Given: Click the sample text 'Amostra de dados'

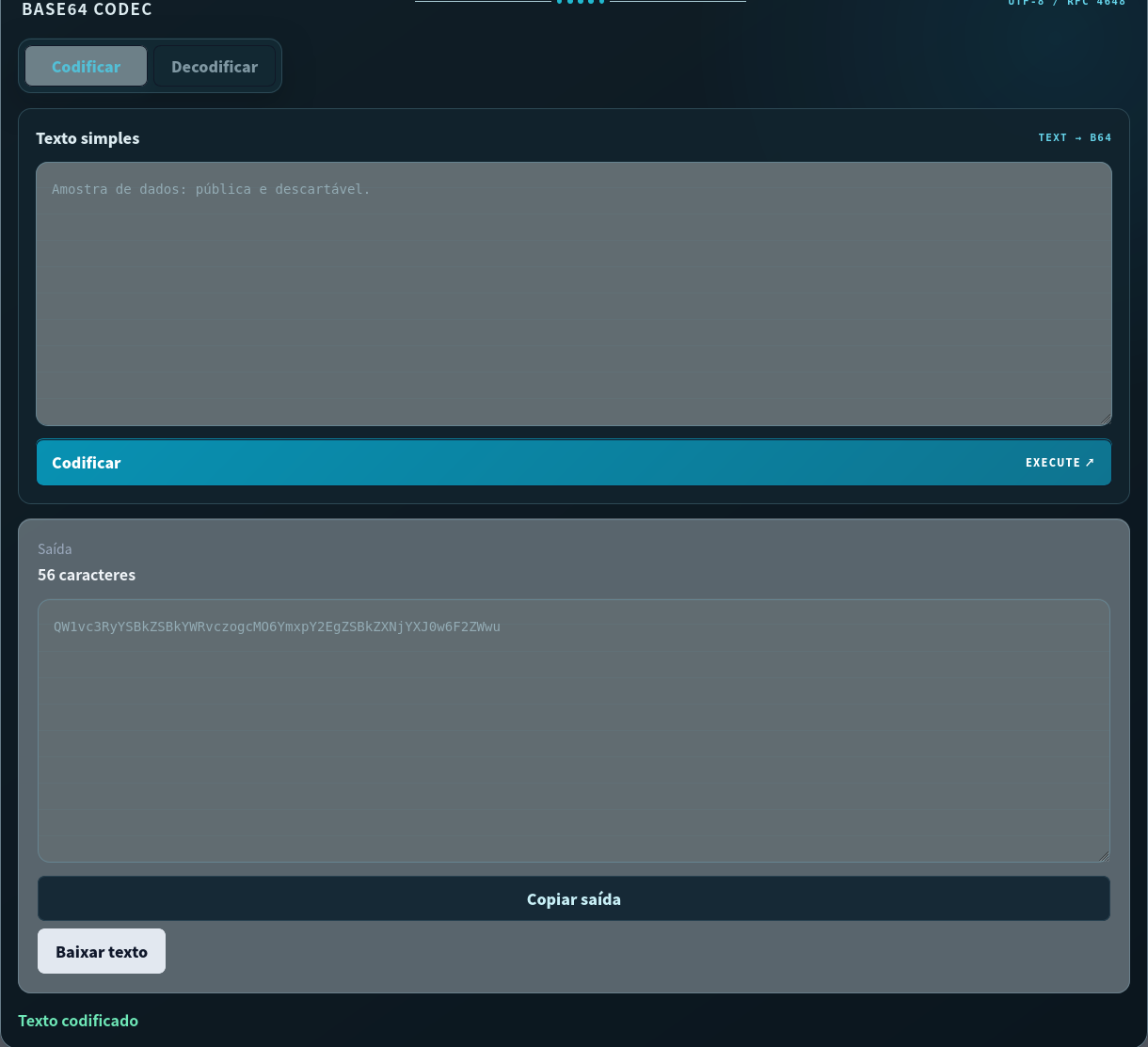Looking at the screenshot, I should click(116, 189).
